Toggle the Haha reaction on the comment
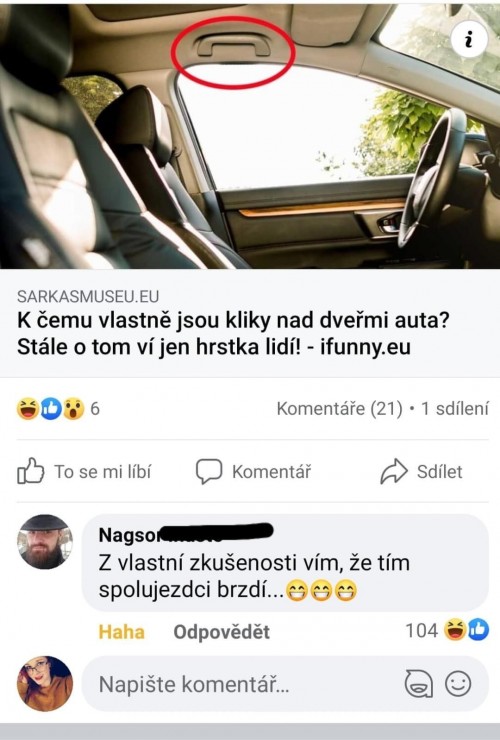The height and width of the screenshot is (740, 500). click(121, 632)
